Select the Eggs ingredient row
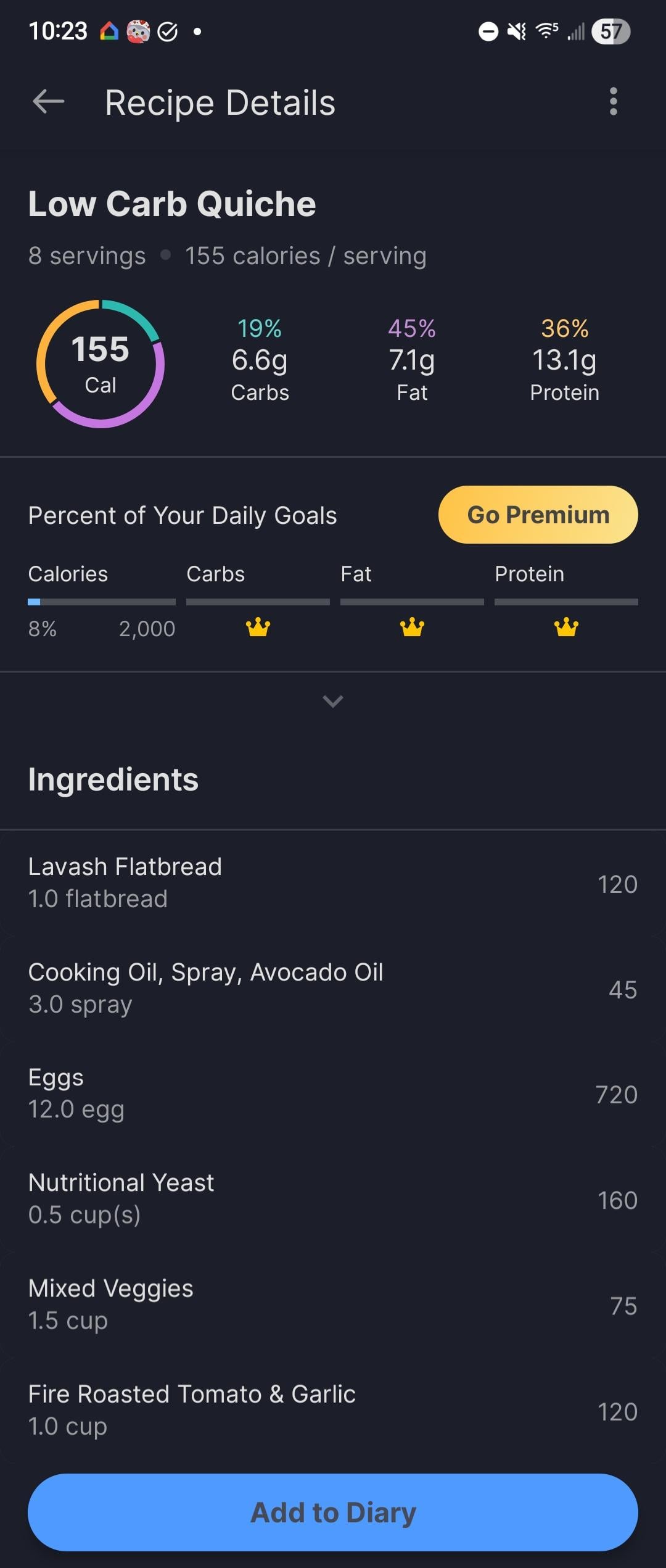The width and height of the screenshot is (666, 1568). 333,1094
